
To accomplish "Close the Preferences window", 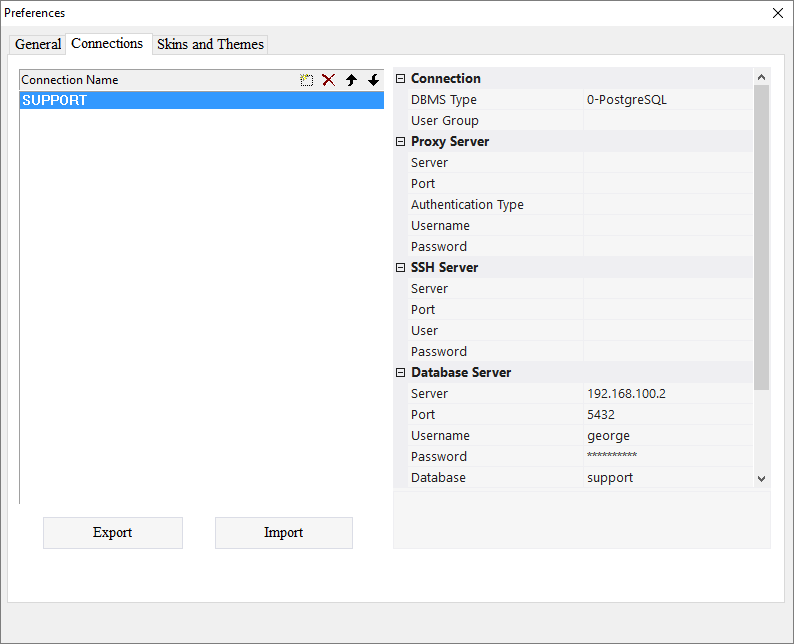I will click(x=778, y=13).
